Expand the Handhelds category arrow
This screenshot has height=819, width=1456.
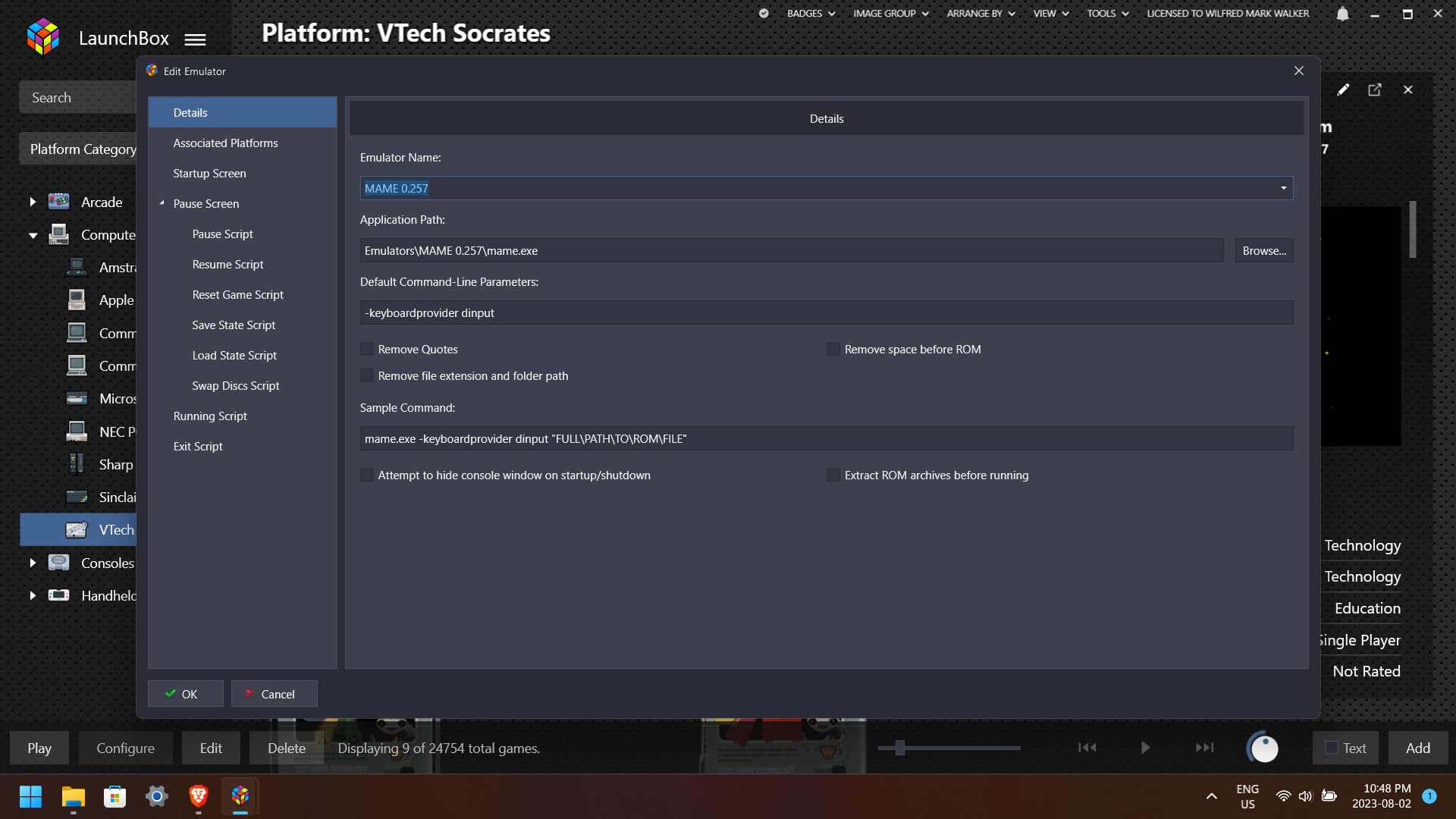coord(33,595)
